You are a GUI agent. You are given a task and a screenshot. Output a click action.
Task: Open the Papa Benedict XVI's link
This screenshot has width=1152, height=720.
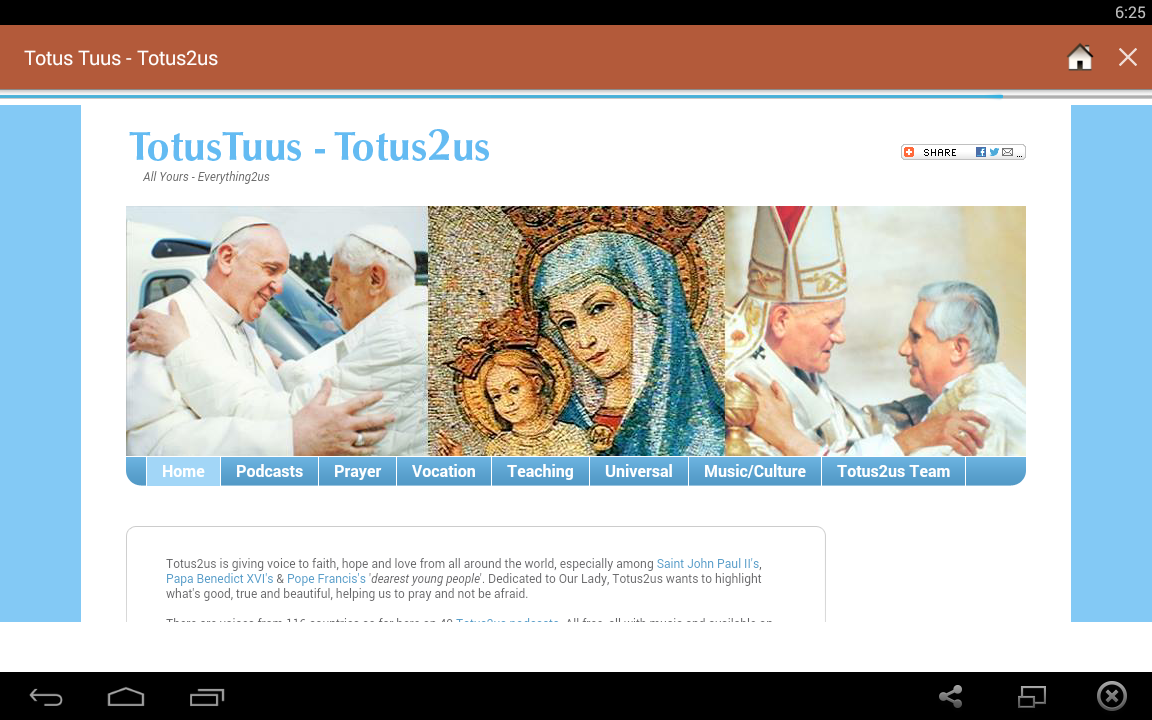[220, 578]
